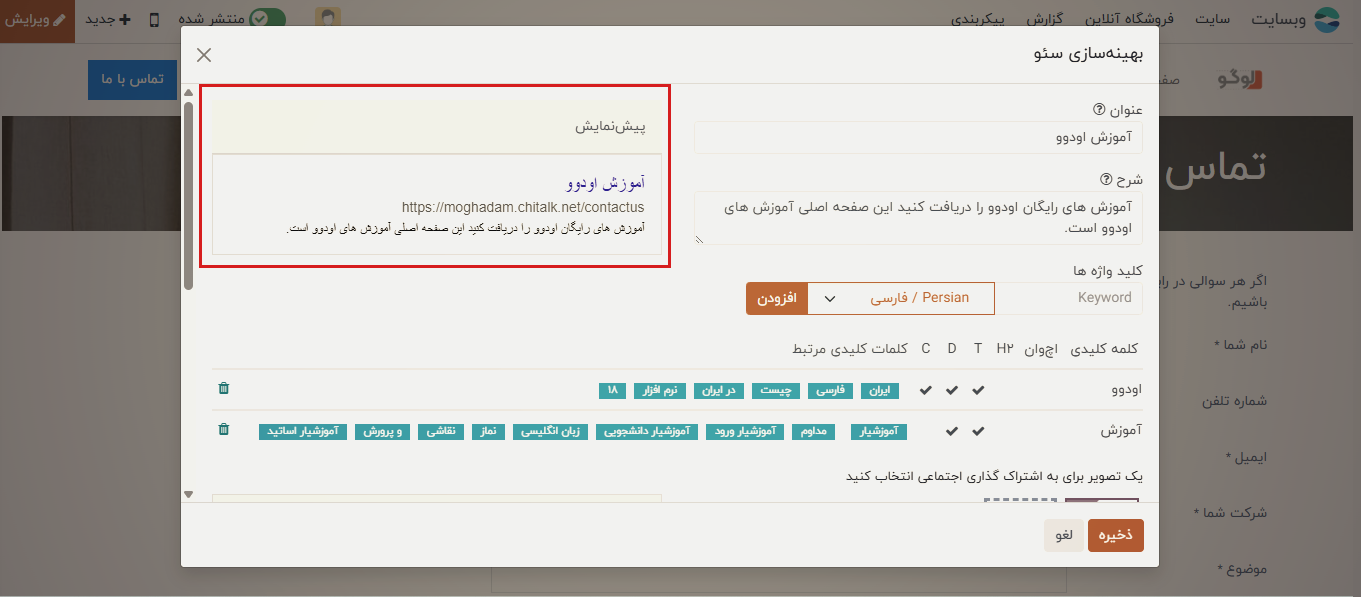
Task: Delete the آموزش keyword row trash icon
Action: click(x=224, y=430)
